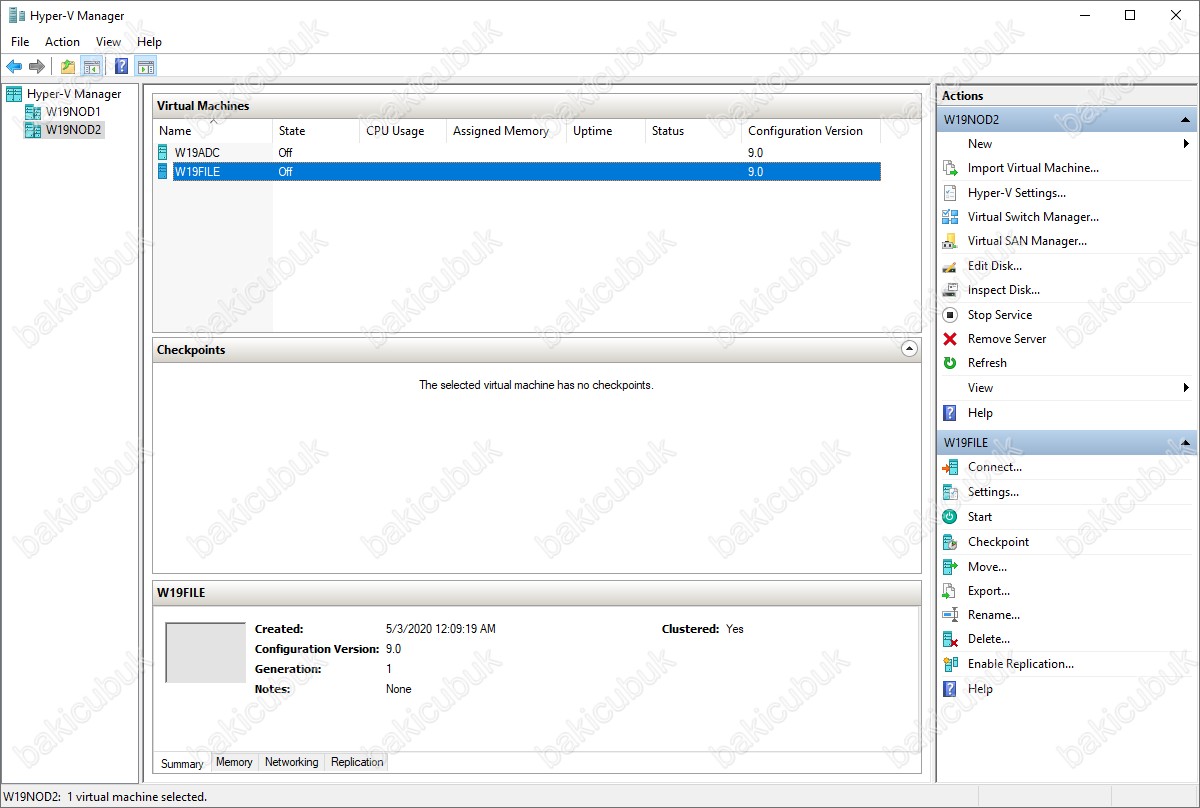This screenshot has height=808, width=1200.
Task: Click the Settings icon under W19FILE
Action: 950,492
